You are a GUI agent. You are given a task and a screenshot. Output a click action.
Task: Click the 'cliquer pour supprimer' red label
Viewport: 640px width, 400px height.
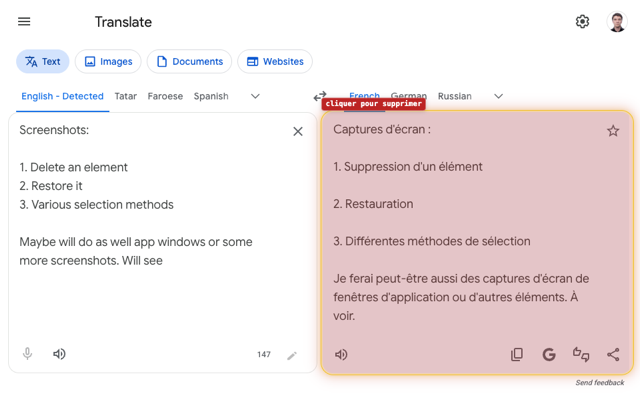(373, 104)
